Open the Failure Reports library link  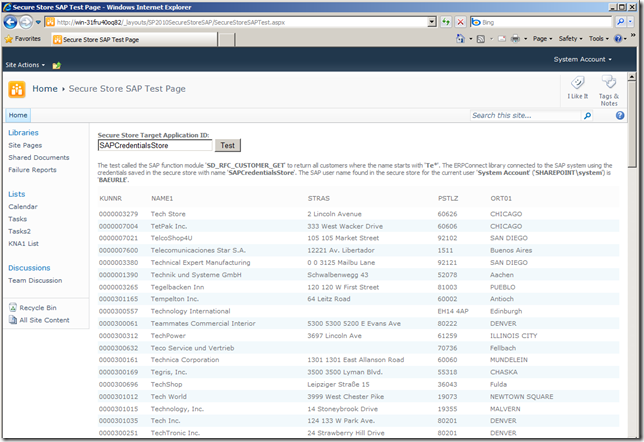click(32, 170)
